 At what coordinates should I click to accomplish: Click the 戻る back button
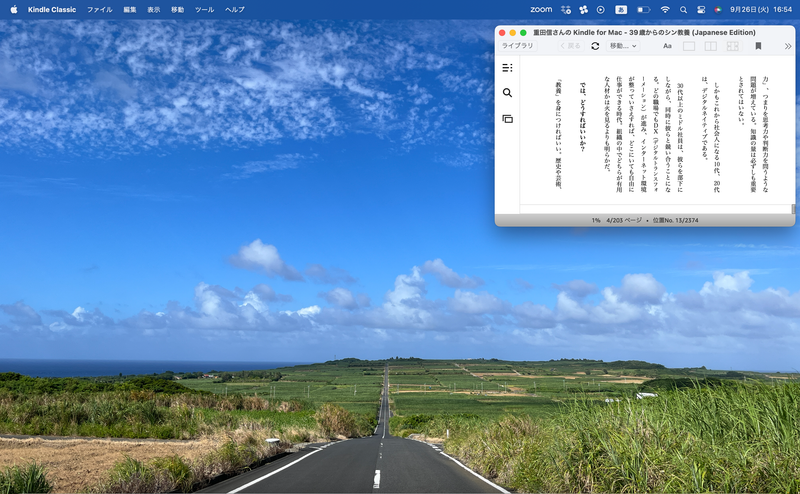click(570, 46)
